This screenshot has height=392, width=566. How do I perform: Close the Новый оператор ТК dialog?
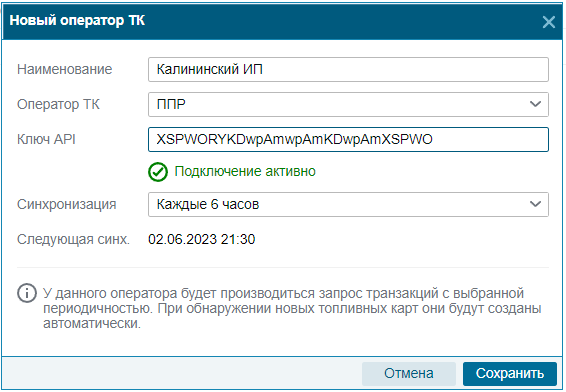(x=548, y=22)
